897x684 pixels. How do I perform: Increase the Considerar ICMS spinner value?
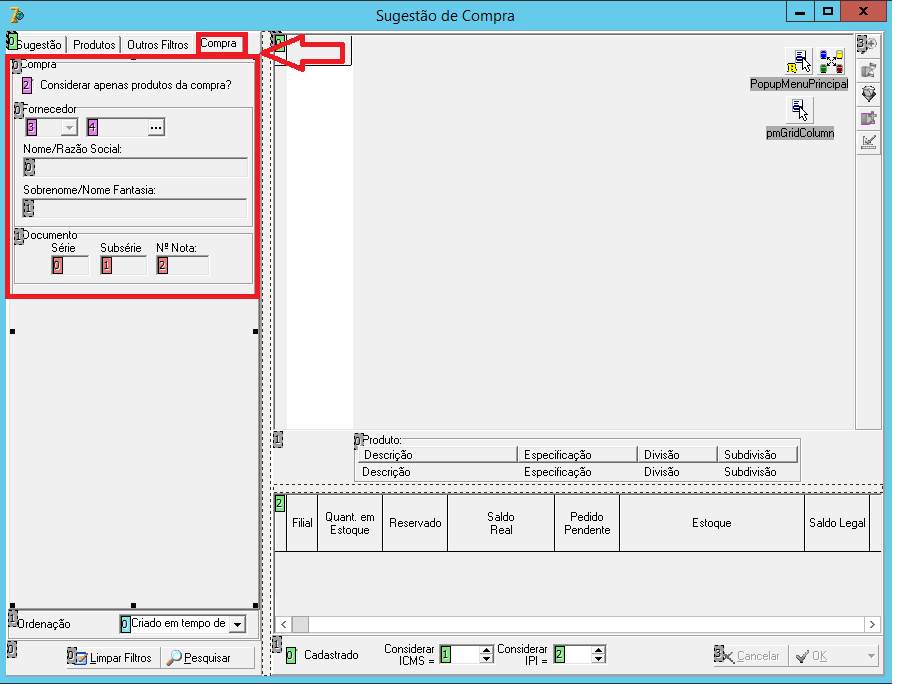point(486,650)
